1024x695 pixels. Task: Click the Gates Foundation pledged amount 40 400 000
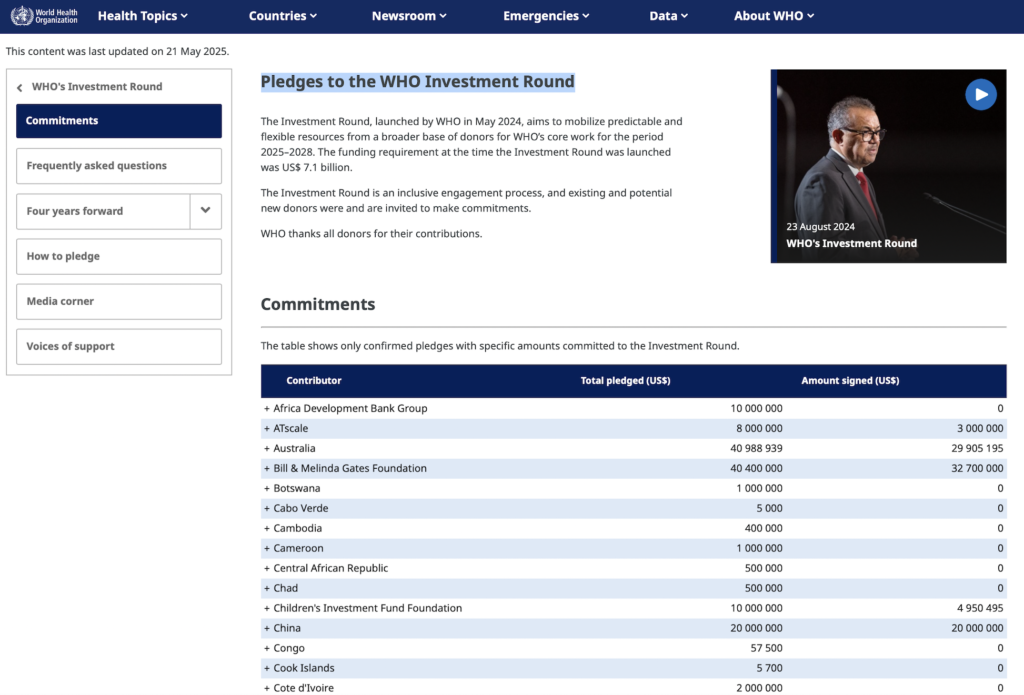[x=756, y=468]
